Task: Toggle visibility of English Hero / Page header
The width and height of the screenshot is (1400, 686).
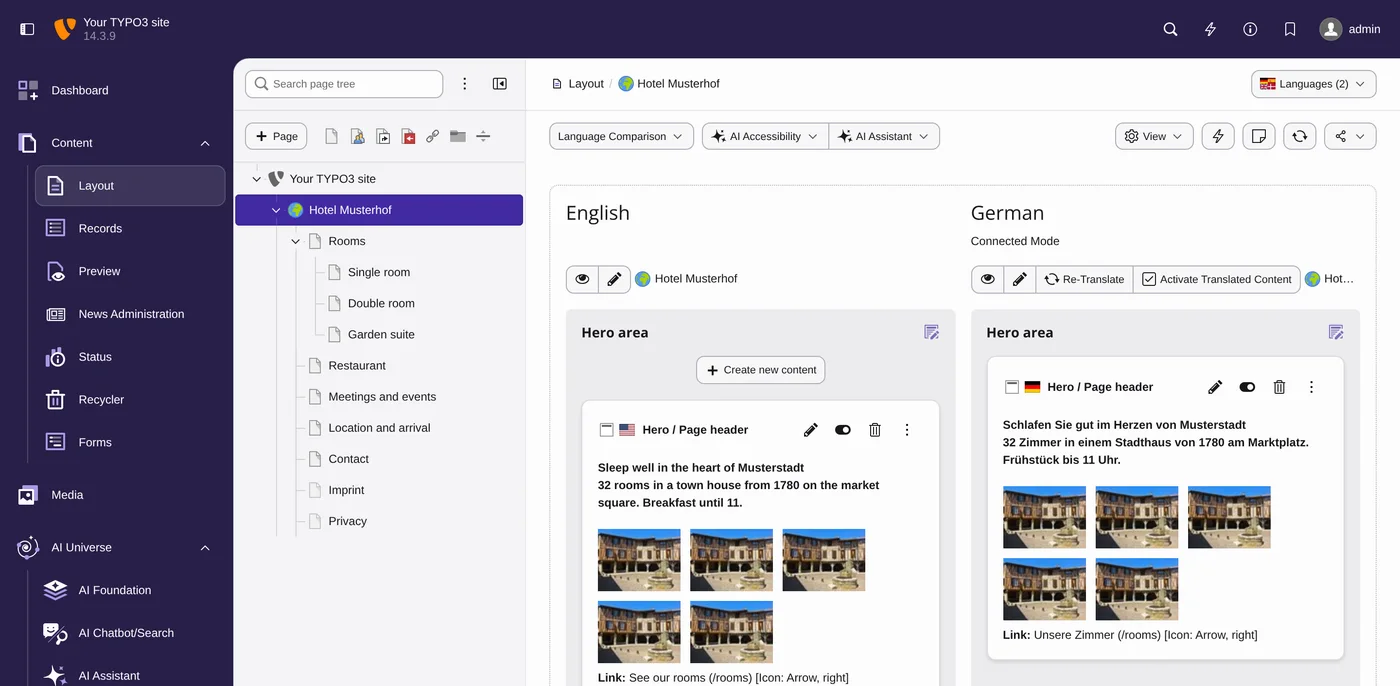Action: pos(843,430)
